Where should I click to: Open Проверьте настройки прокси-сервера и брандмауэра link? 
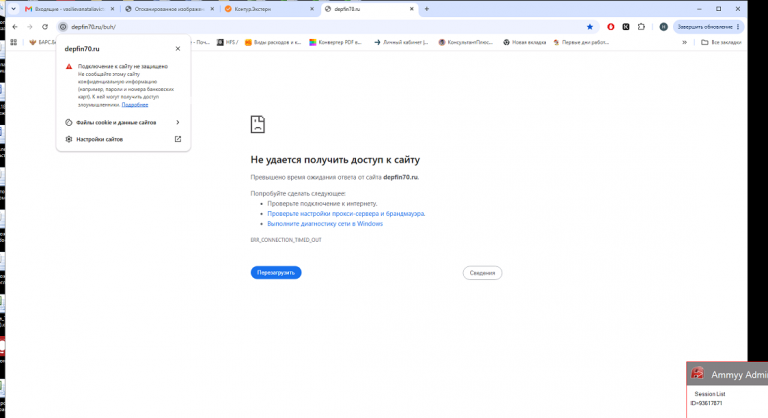[x=346, y=214]
